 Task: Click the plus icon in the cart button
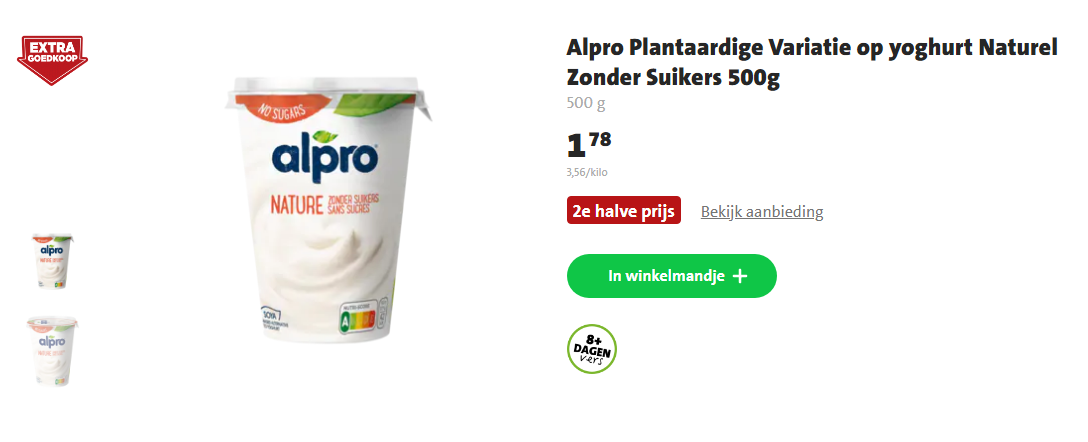click(740, 276)
